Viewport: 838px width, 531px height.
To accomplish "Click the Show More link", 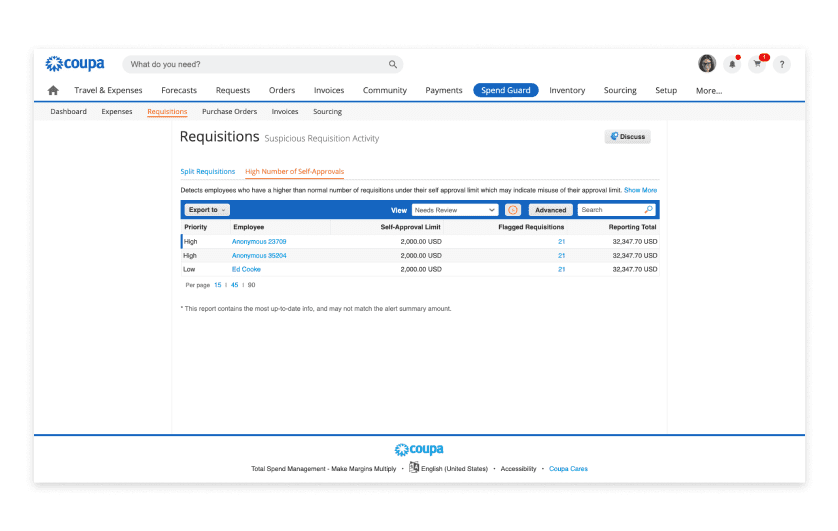I will pyautogui.click(x=640, y=190).
